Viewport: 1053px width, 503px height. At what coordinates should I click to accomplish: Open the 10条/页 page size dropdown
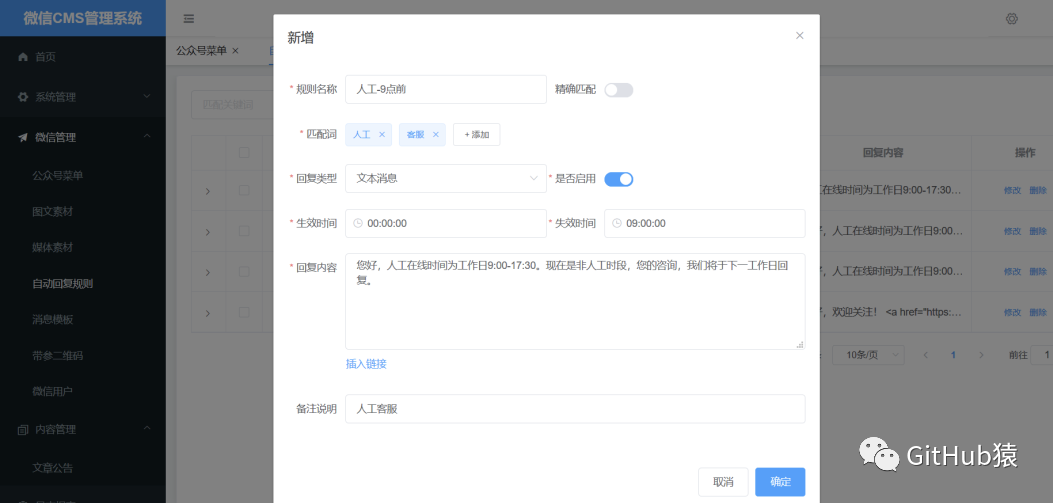tap(868, 355)
